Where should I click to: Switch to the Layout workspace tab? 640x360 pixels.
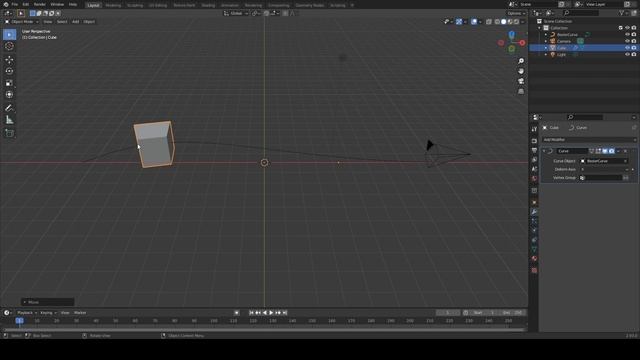93,5
